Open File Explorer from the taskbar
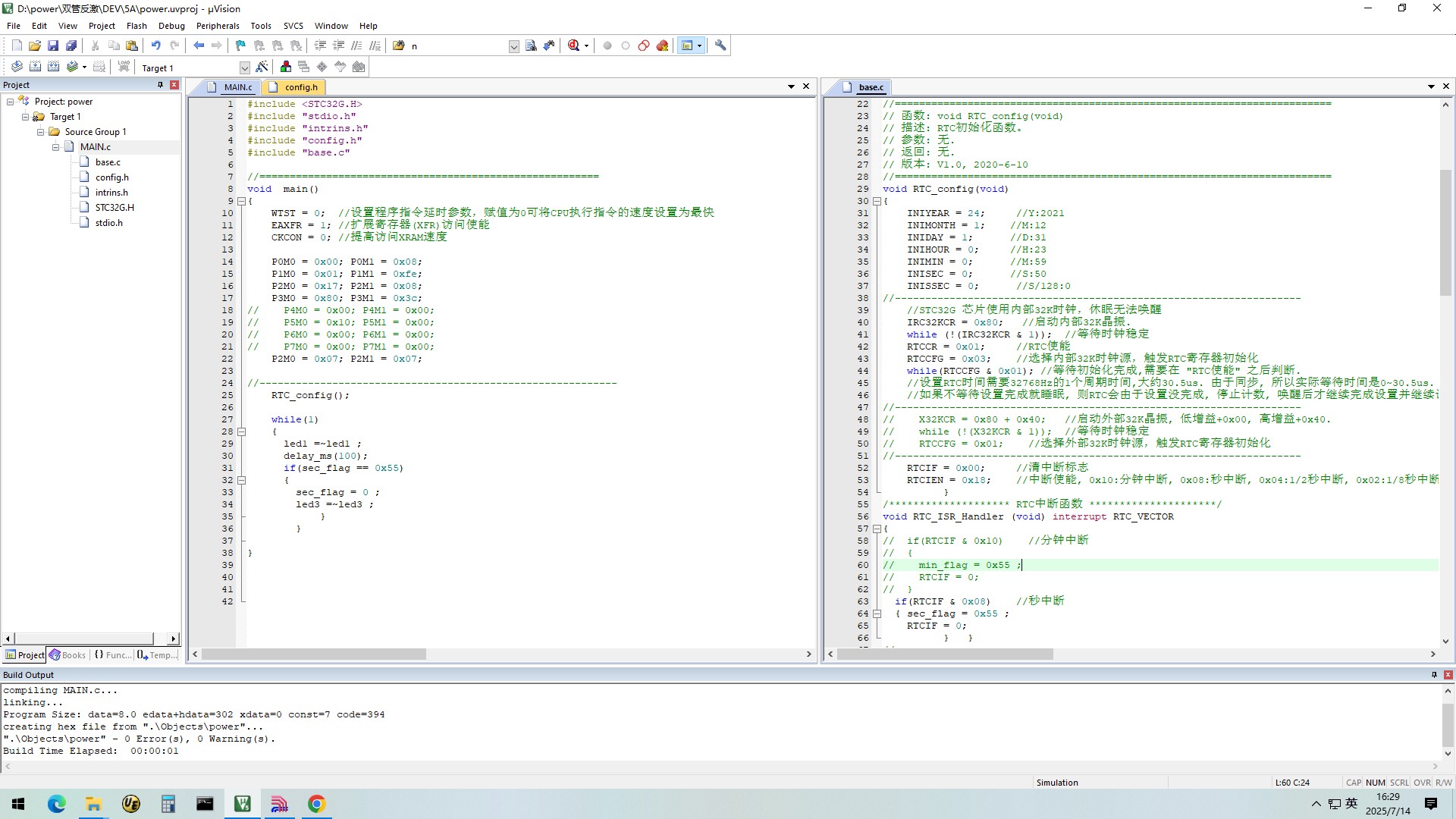The height and width of the screenshot is (819, 1456). tap(93, 804)
